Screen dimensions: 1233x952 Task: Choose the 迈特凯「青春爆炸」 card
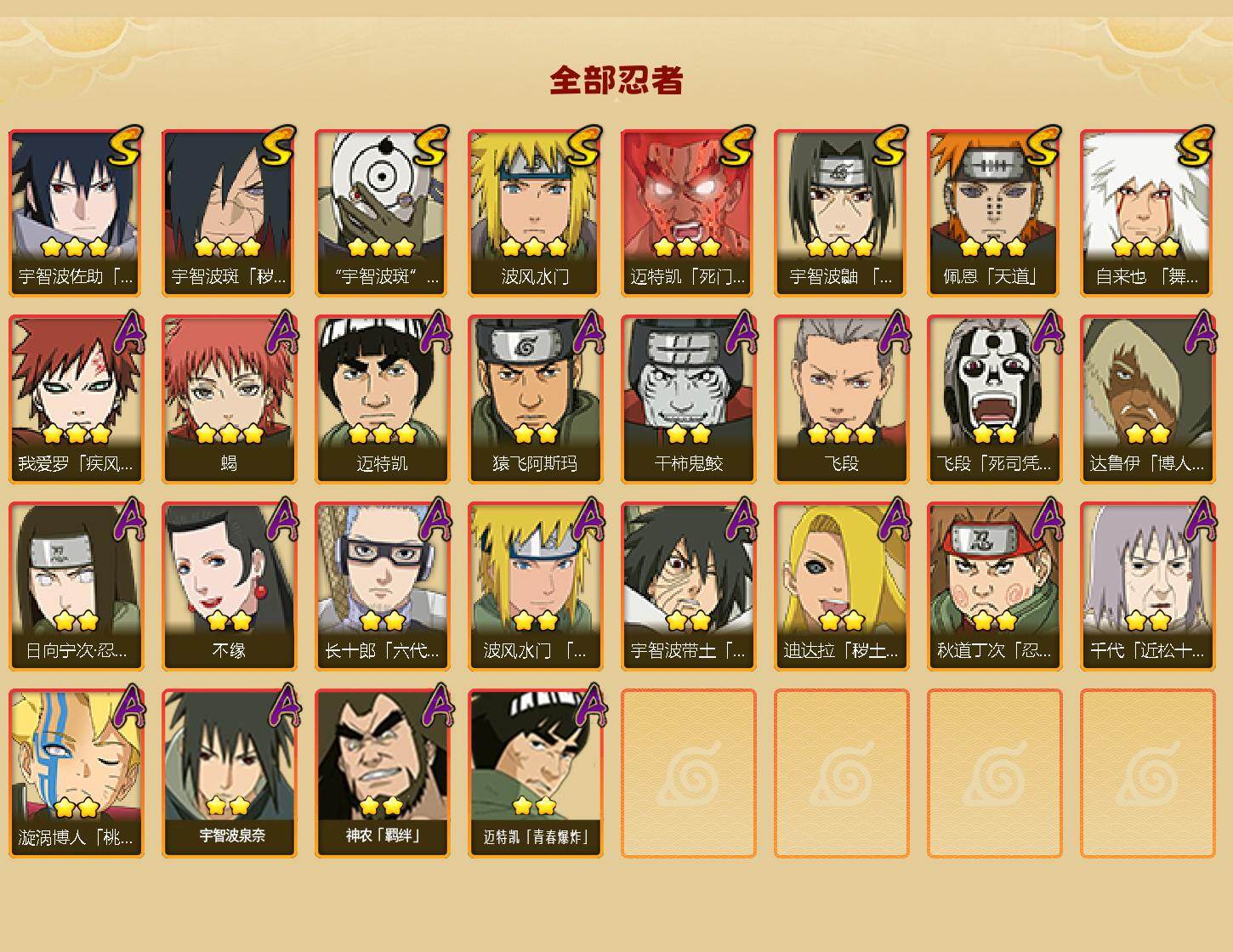point(535,773)
